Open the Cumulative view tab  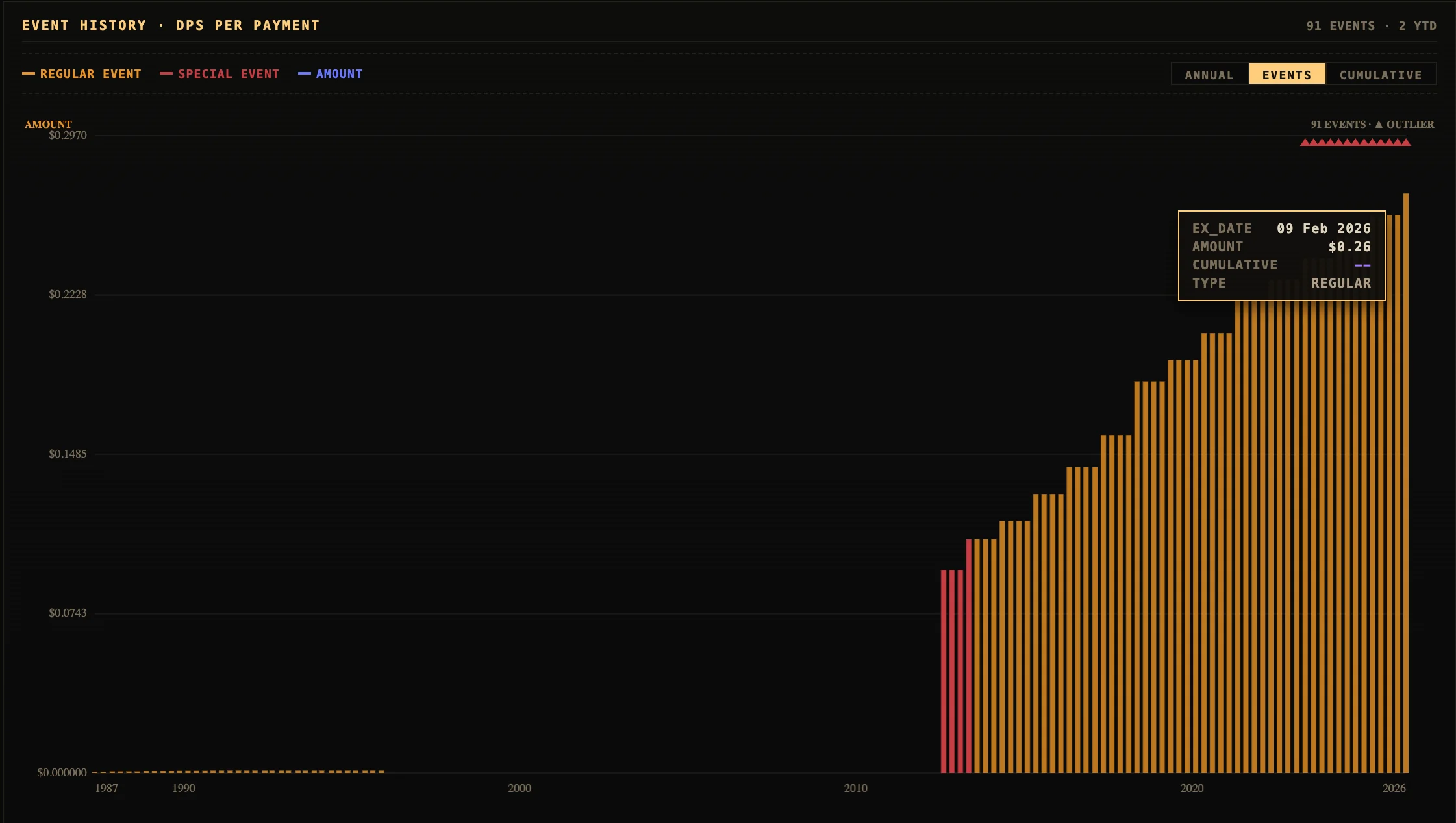click(1381, 75)
